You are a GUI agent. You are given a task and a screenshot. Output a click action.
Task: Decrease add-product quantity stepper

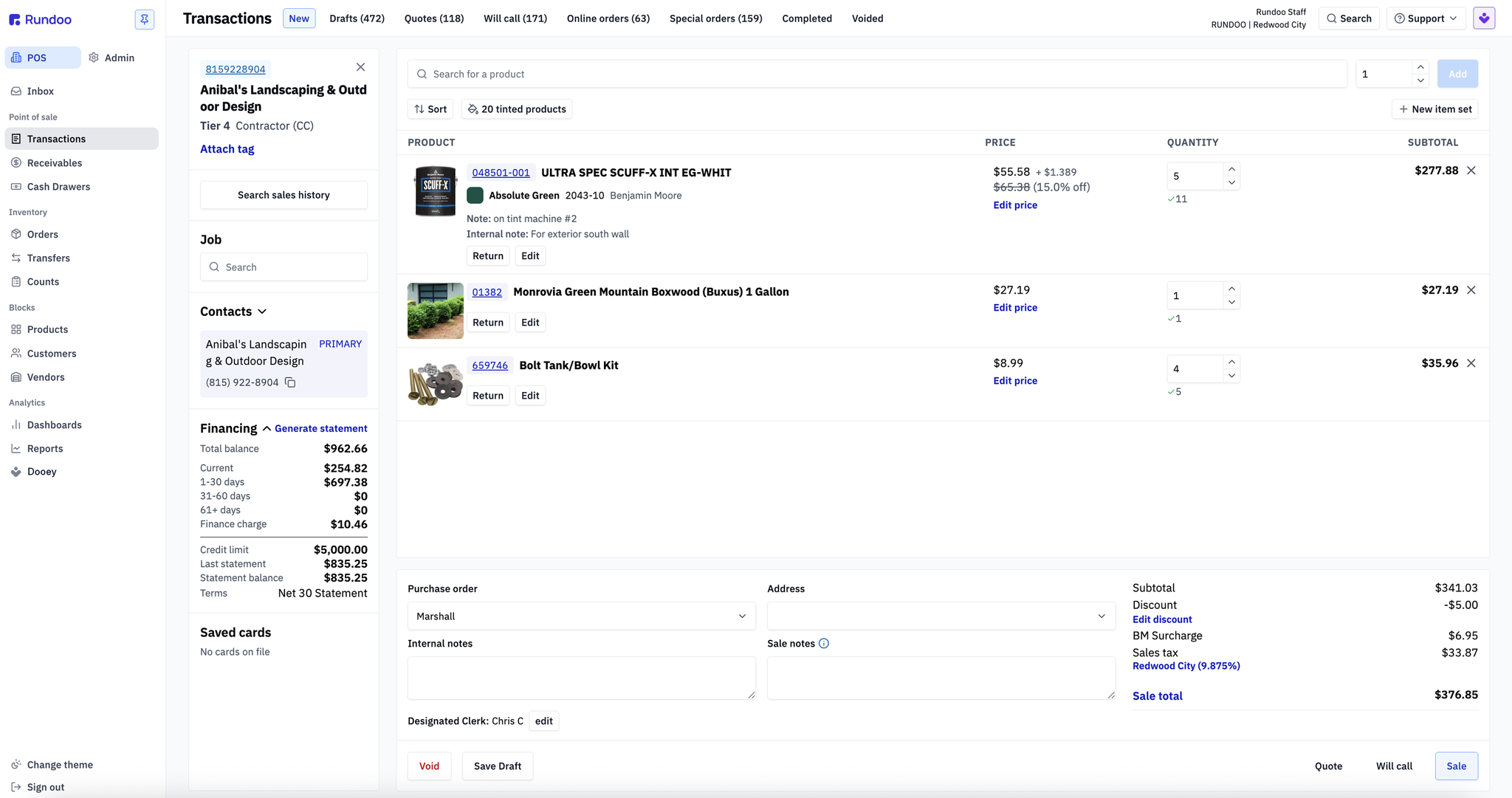[x=1420, y=80]
